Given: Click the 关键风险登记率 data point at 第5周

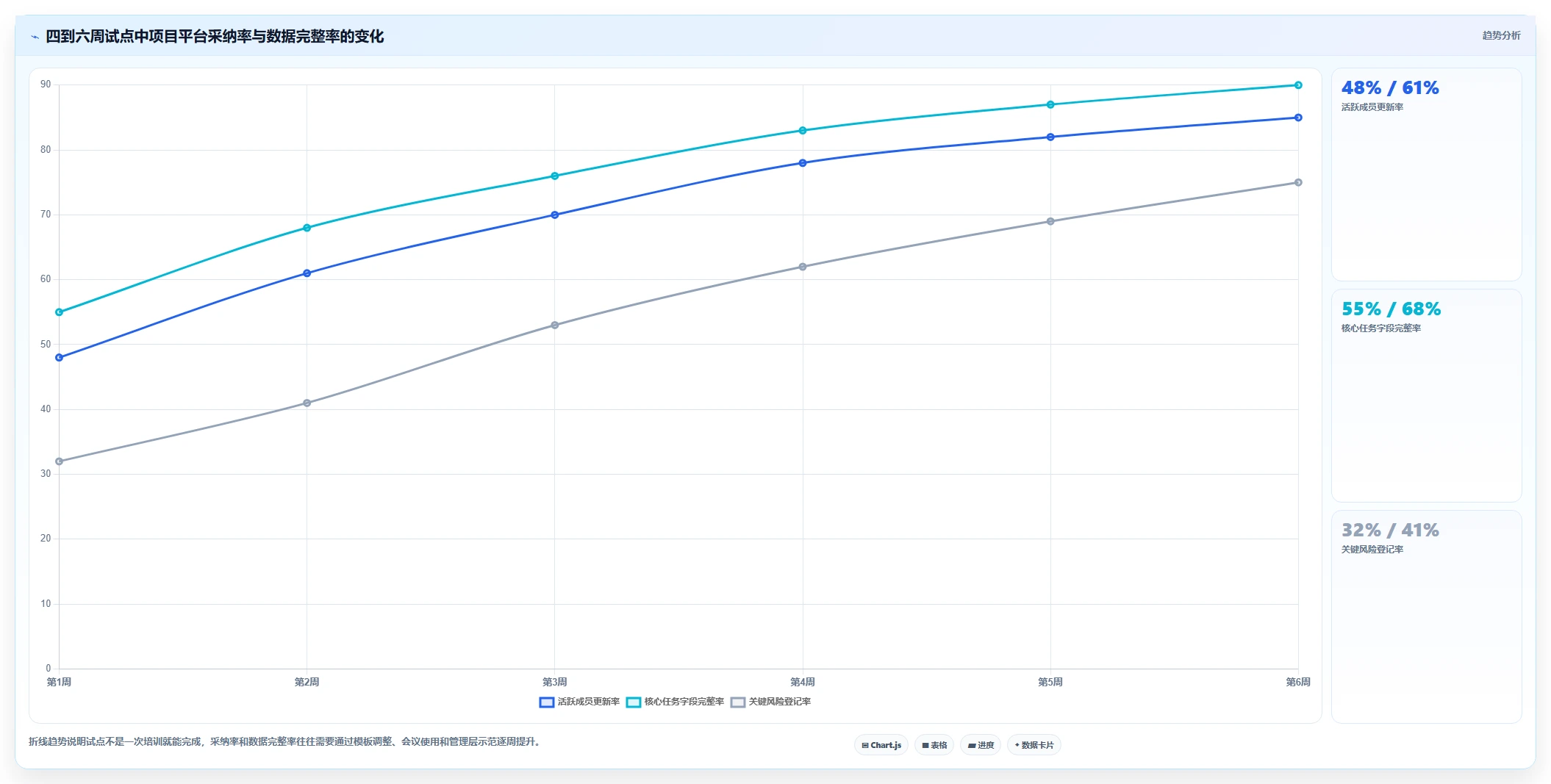Looking at the screenshot, I should 1050,222.
